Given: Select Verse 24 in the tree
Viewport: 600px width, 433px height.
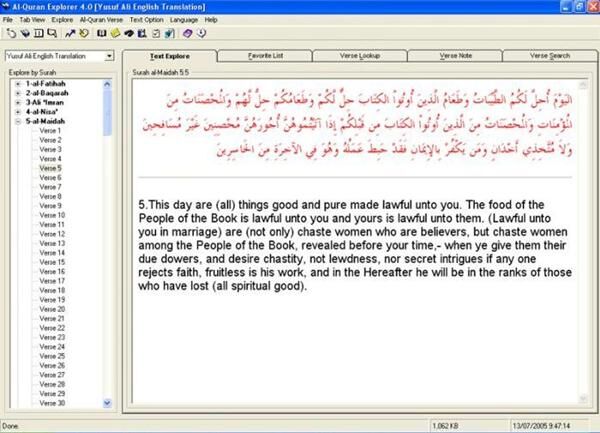Looking at the screenshot, I should point(52,347).
